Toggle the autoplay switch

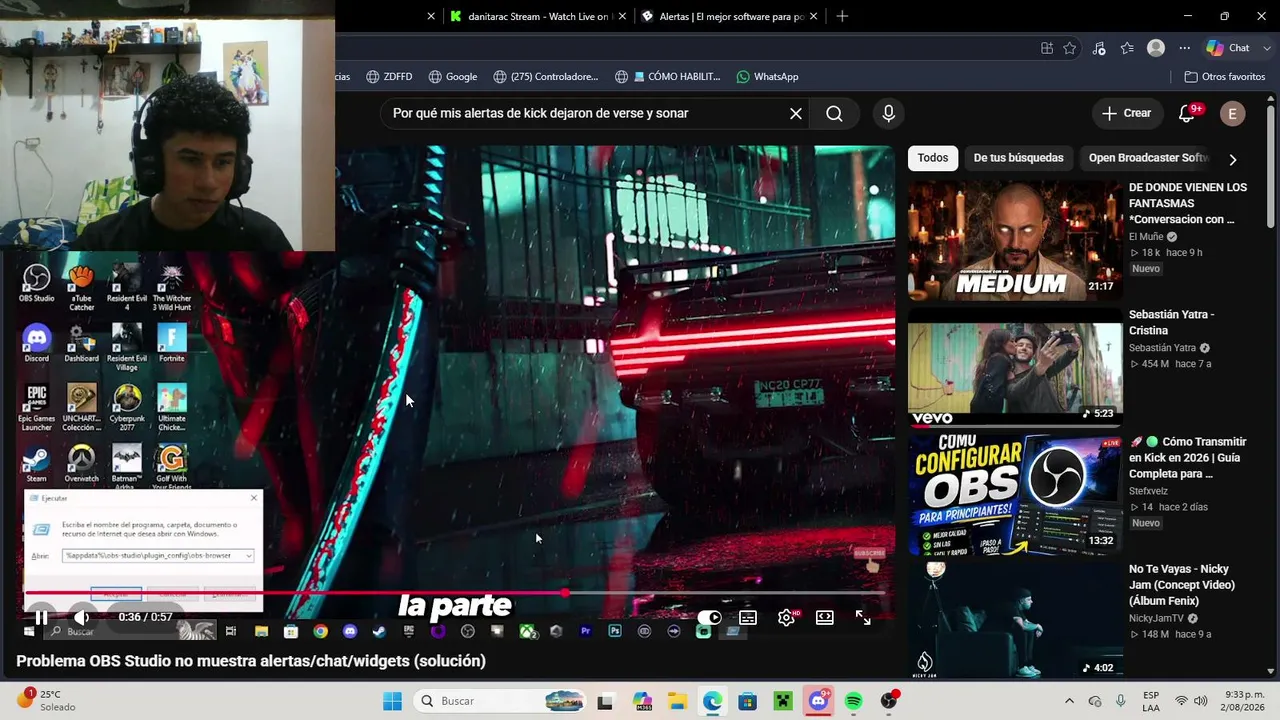(709, 618)
